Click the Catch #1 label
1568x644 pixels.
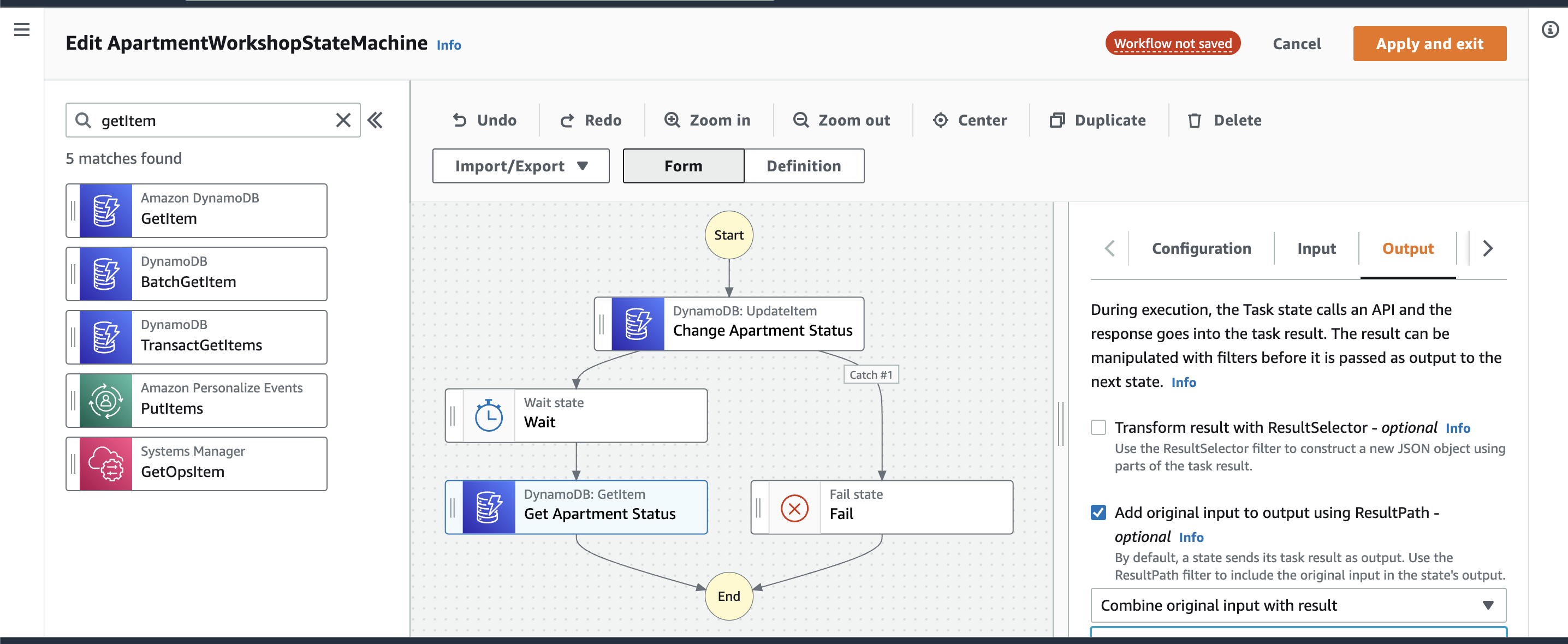pyautogui.click(x=870, y=374)
